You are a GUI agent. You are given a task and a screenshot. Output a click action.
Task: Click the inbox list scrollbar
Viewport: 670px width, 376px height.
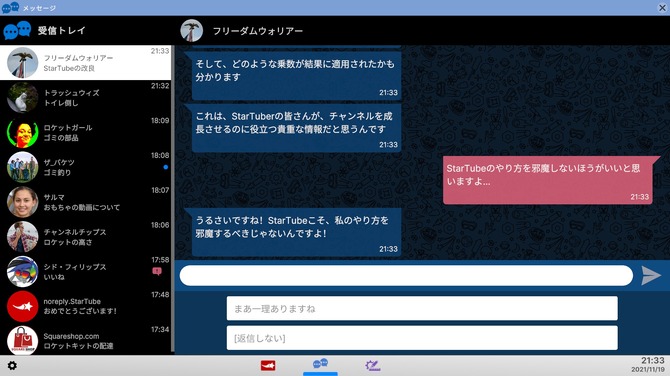click(x=173, y=199)
